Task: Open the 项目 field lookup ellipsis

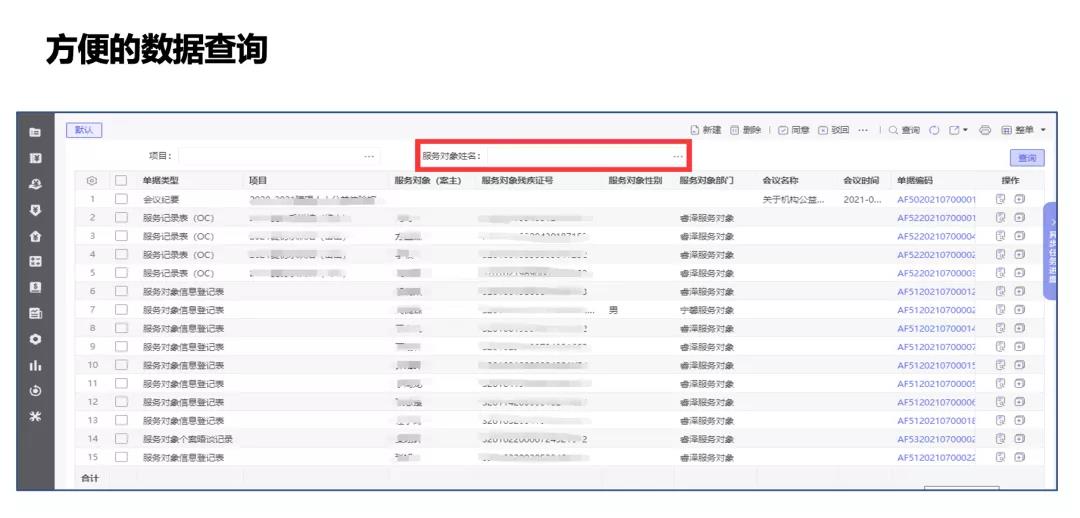Action: coord(369,156)
